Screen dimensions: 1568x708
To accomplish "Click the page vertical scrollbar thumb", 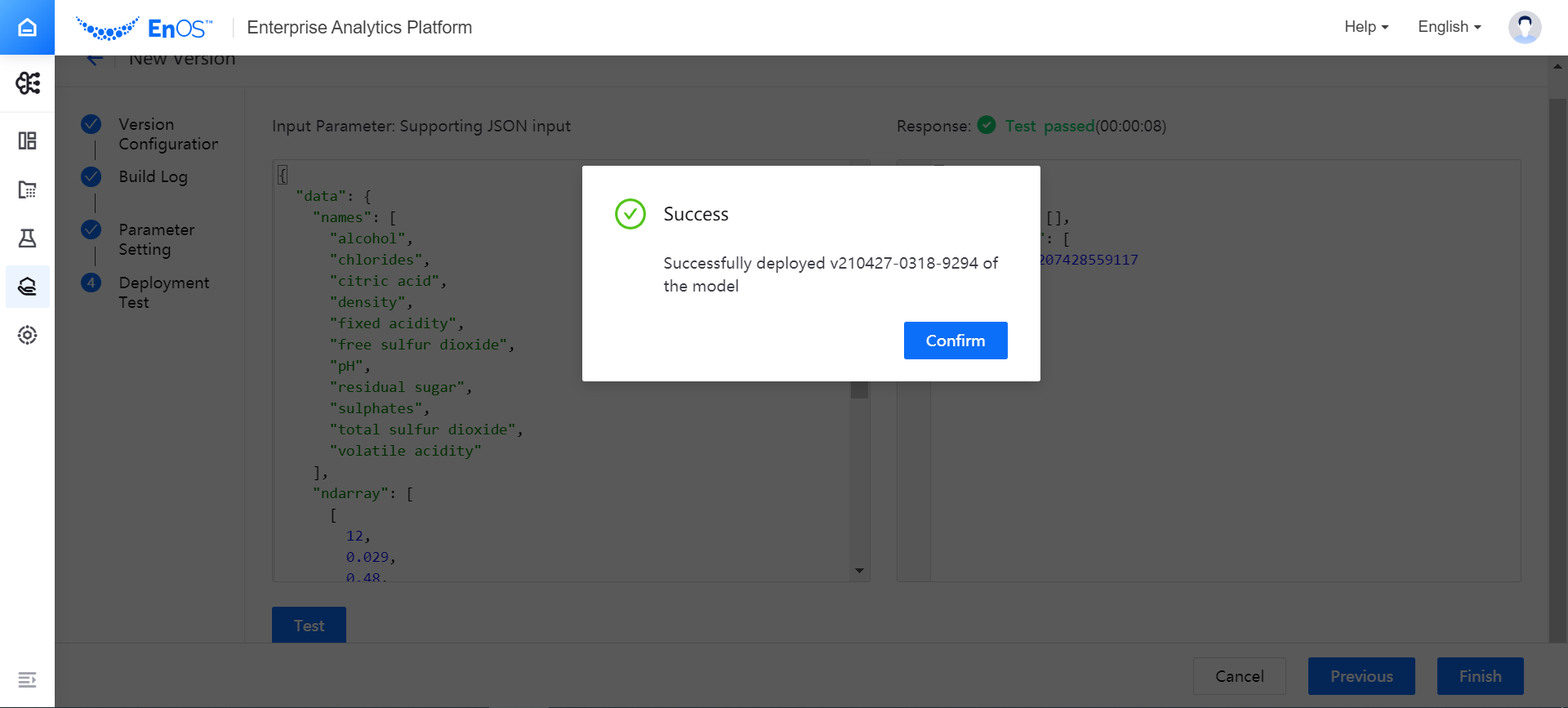I will pyautogui.click(x=1557, y=372).
